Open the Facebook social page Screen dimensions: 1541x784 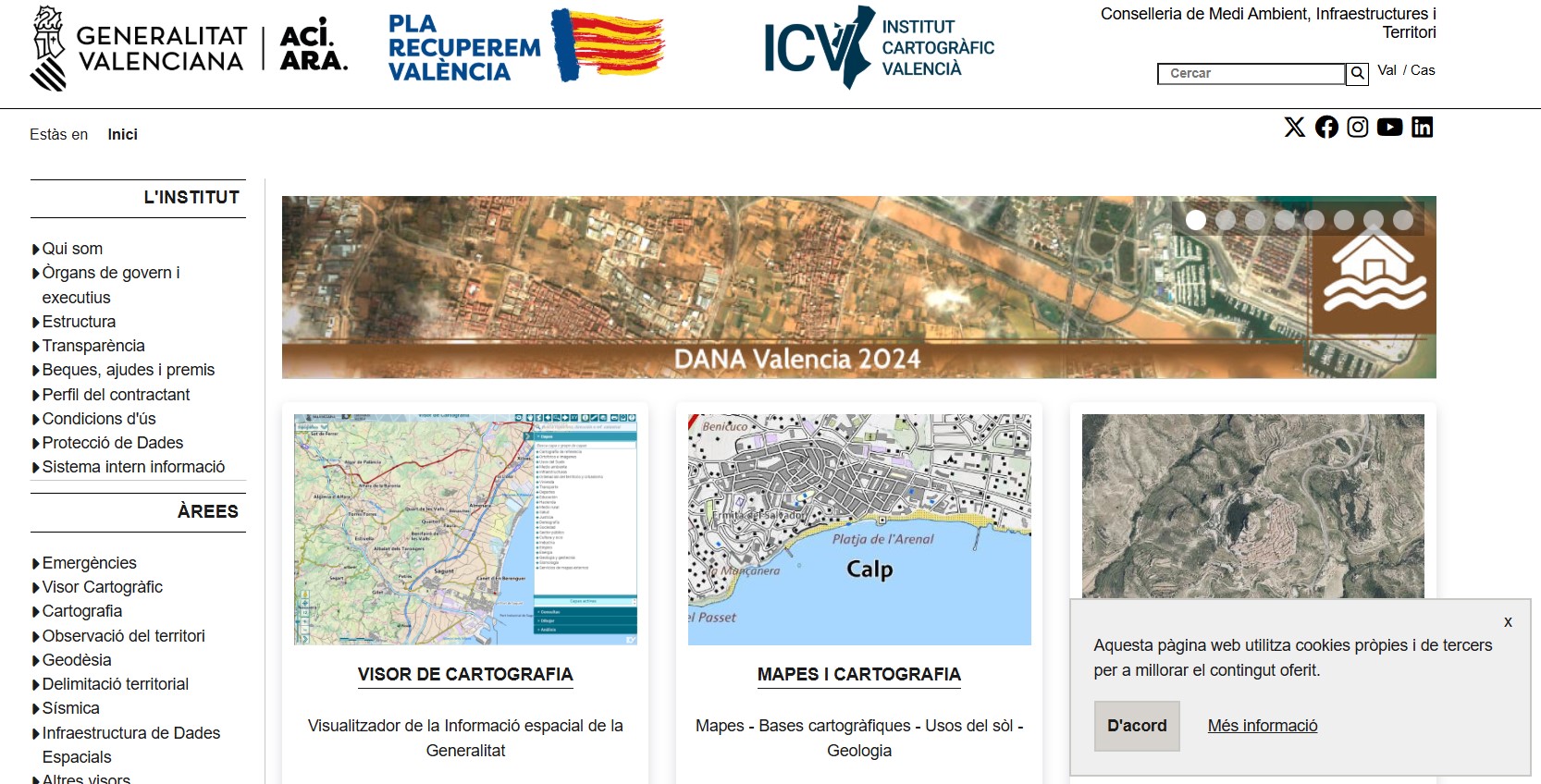click(1326, 127)
